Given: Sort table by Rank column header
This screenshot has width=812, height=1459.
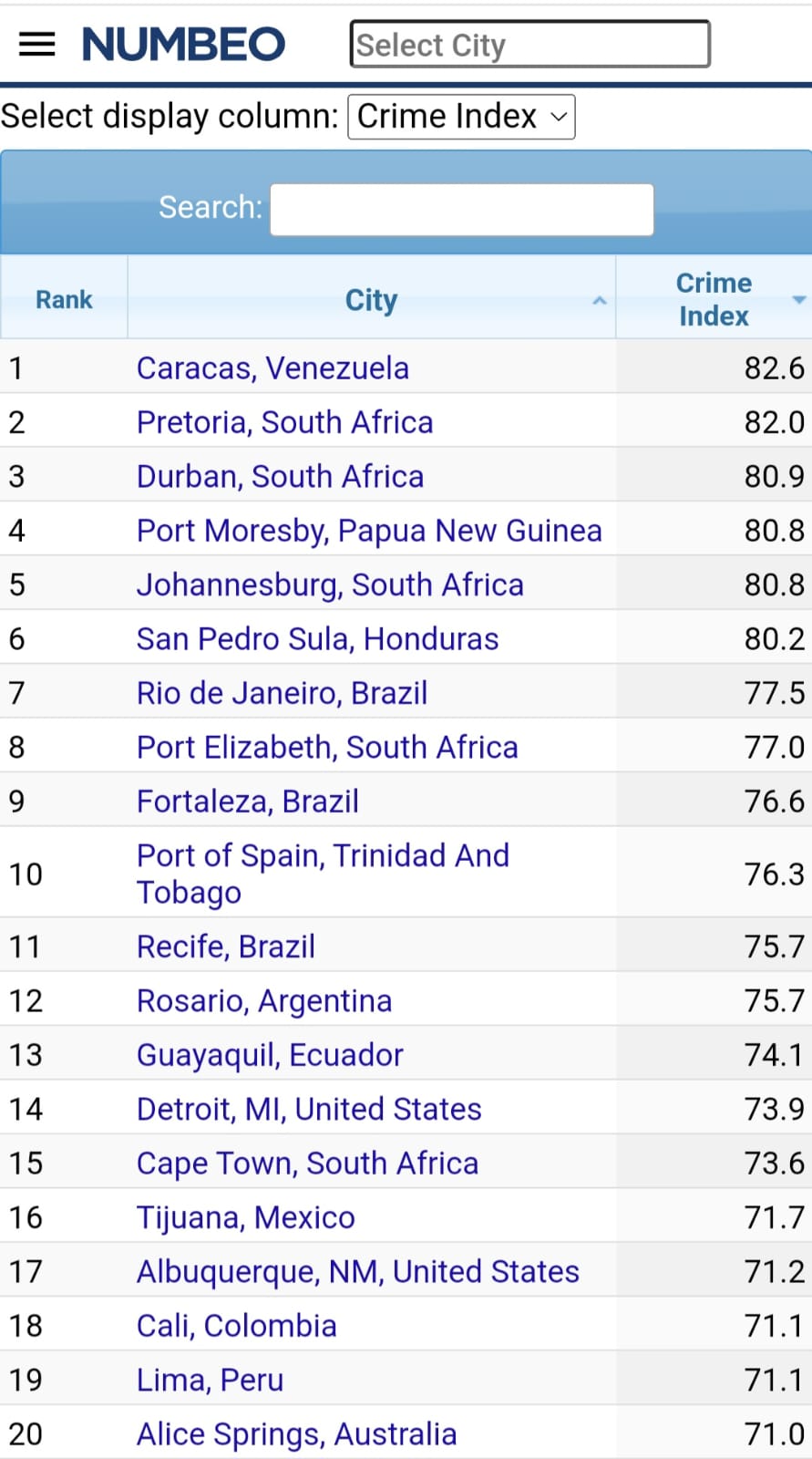Looking at the screenshot, I should (64, 299).
